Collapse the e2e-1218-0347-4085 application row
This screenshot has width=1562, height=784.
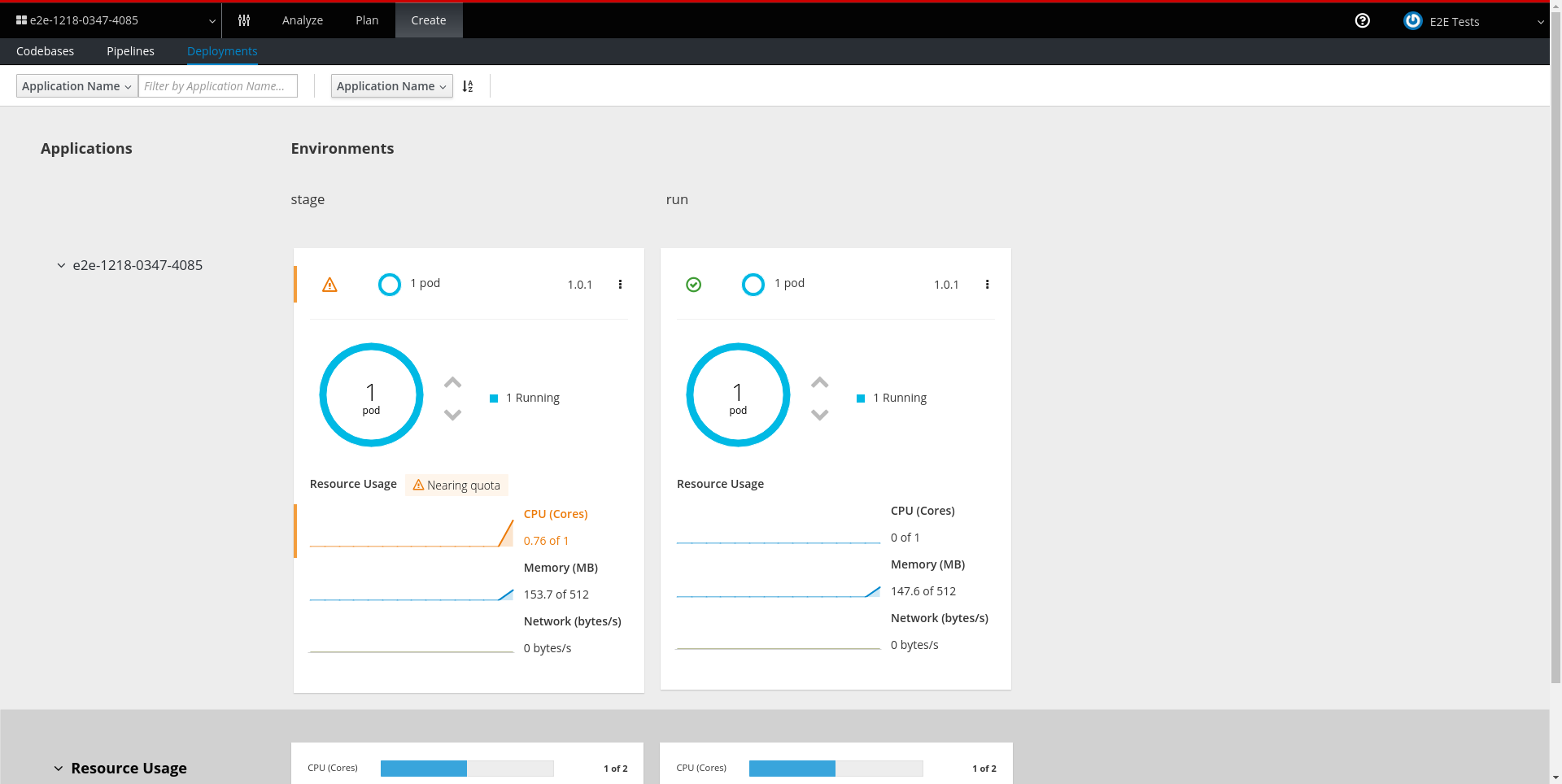coord(61,264)
